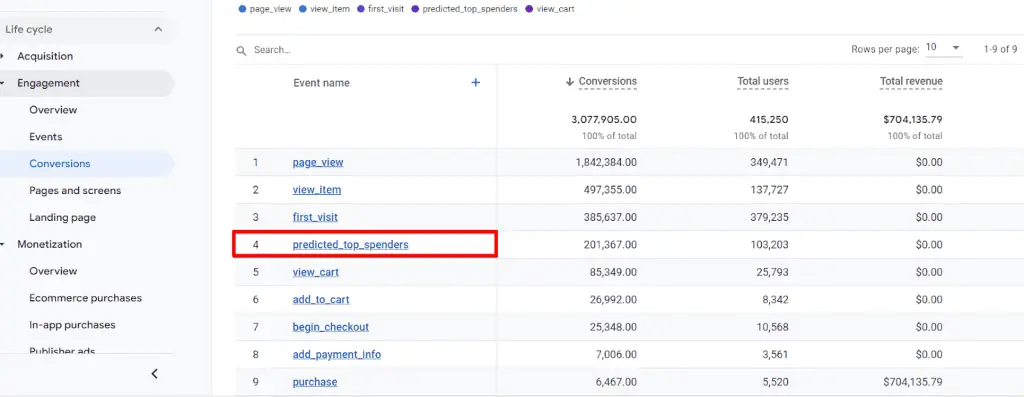Open Engagement Overview in the sidebar
This screenshot has height=397, width=1024.
(x=53, y=110)
